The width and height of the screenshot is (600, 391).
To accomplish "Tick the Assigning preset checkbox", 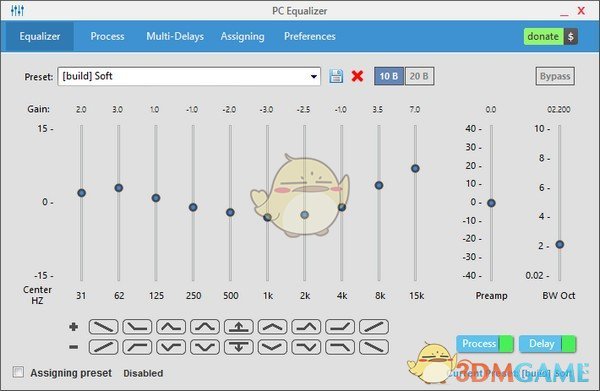I will pos(18,372).
